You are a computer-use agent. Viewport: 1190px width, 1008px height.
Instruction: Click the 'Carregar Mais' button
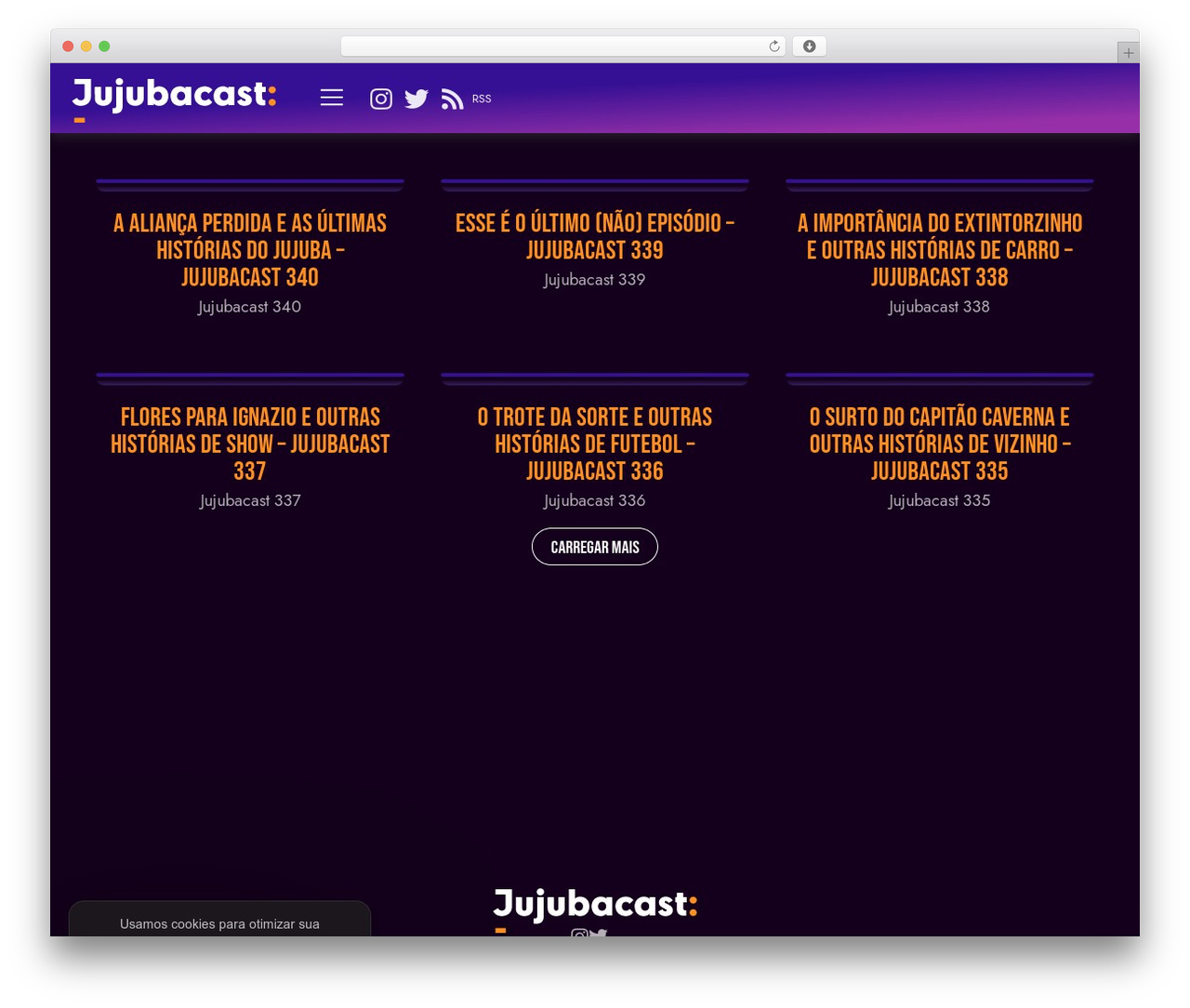click(x=595, y=547)
